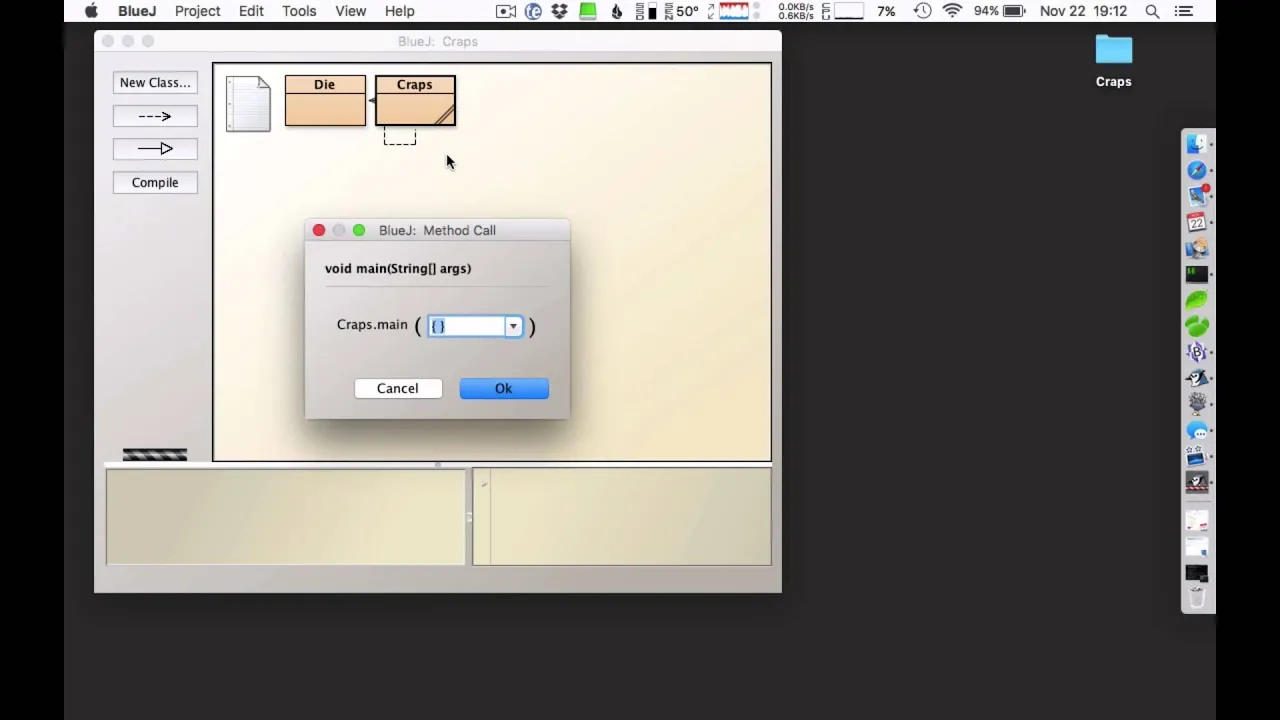Click the striped work indicator bar
The height and width of the screenshot is (720, 1280).
[x=155, y=455]
